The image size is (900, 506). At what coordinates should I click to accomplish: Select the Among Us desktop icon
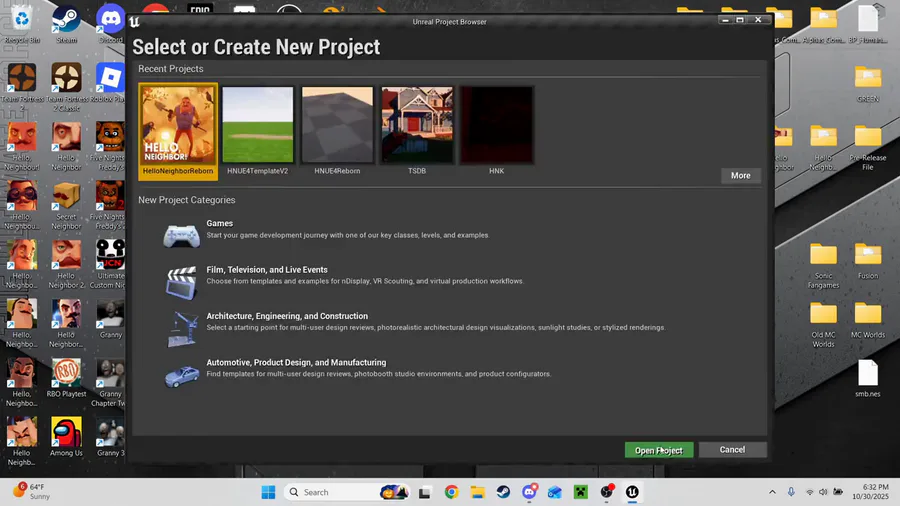pyautogui.click(x=67, y=437)
